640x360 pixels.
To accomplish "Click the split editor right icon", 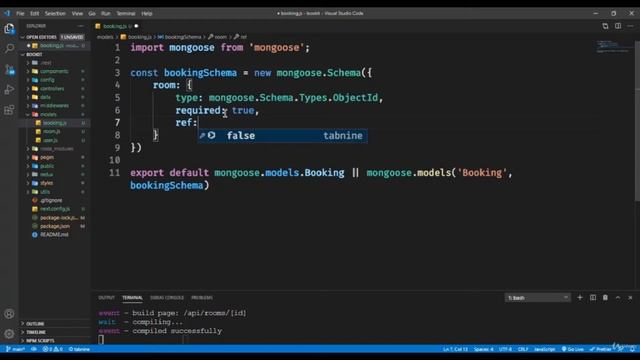I will tap(618, 26).
